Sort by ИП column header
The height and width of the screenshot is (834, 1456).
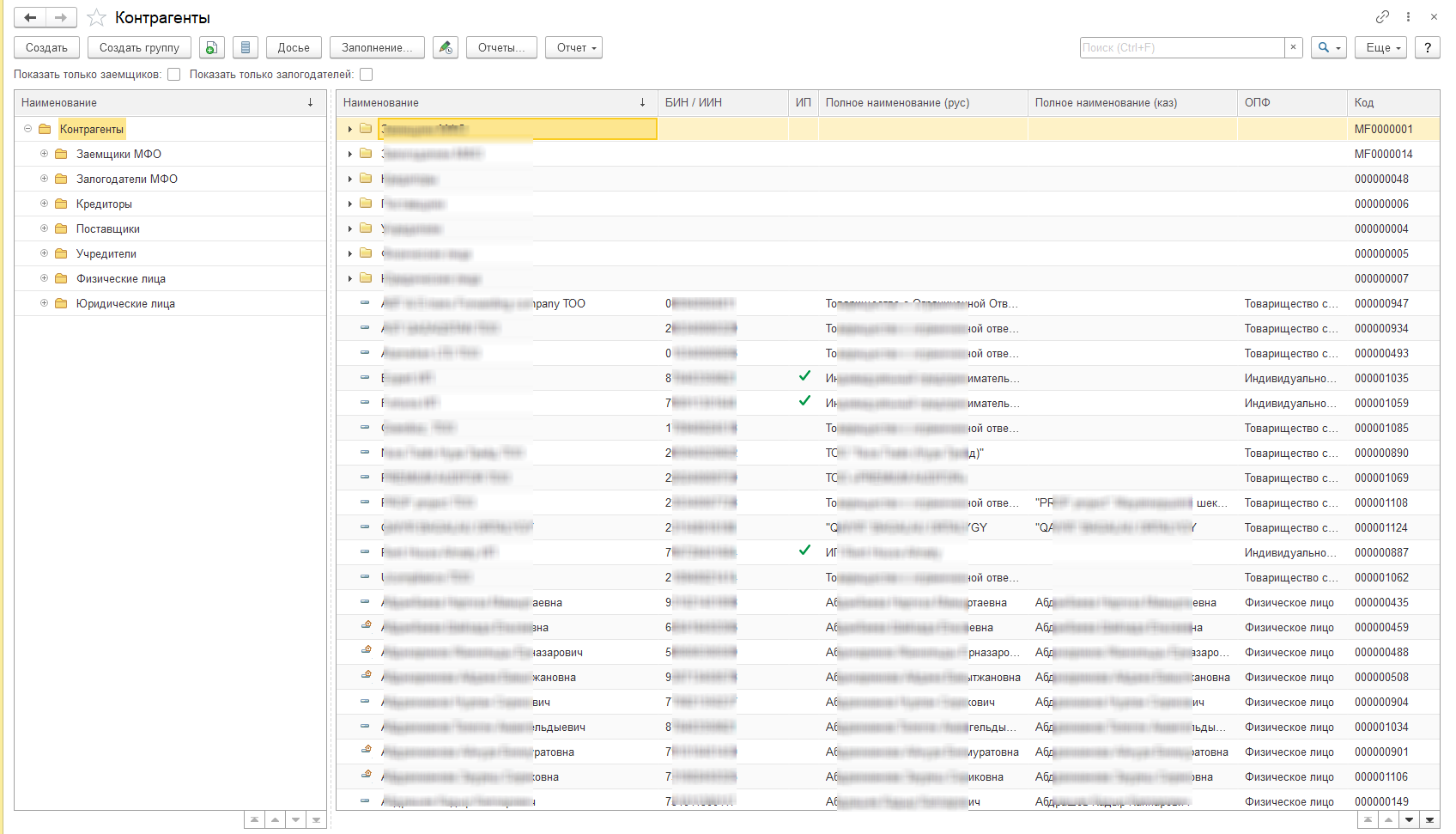pyautogui.click(x=803, y=102)
